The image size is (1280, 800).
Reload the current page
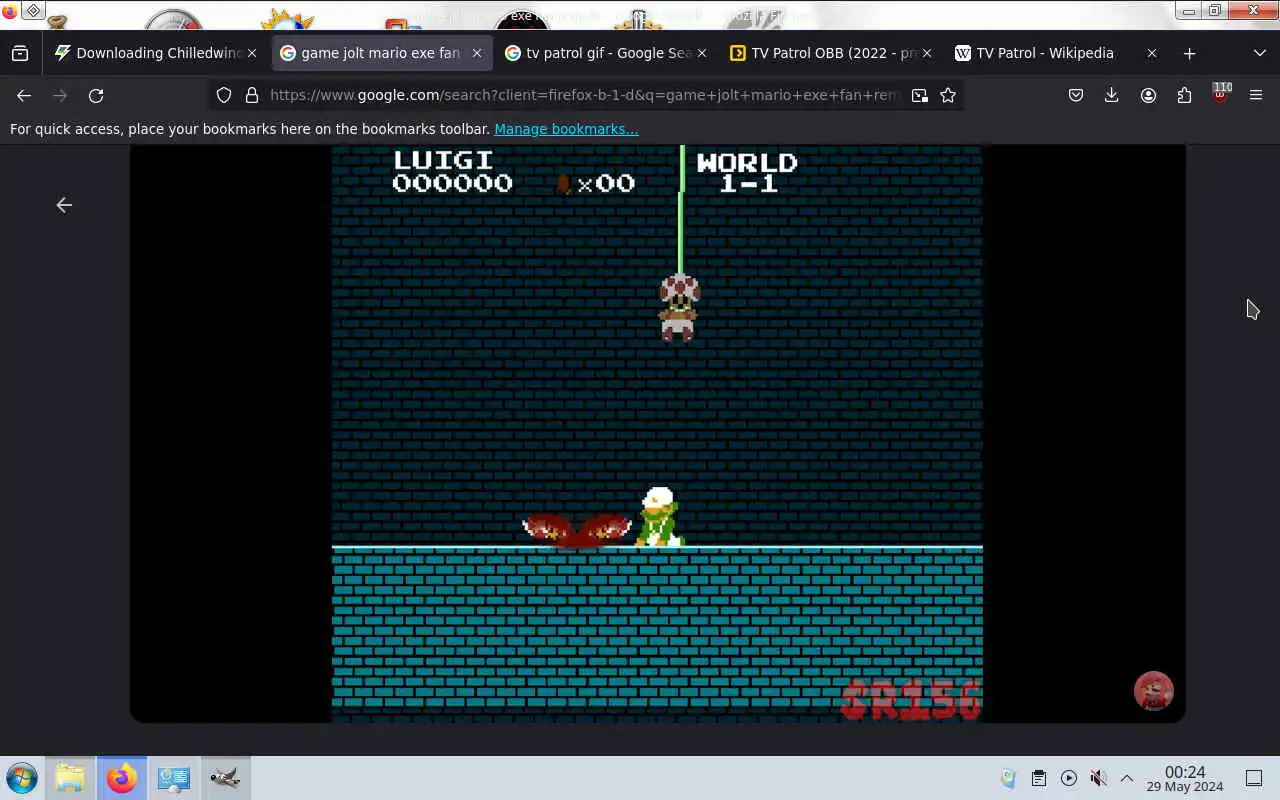pyautogui.click(x=96, y=95)
